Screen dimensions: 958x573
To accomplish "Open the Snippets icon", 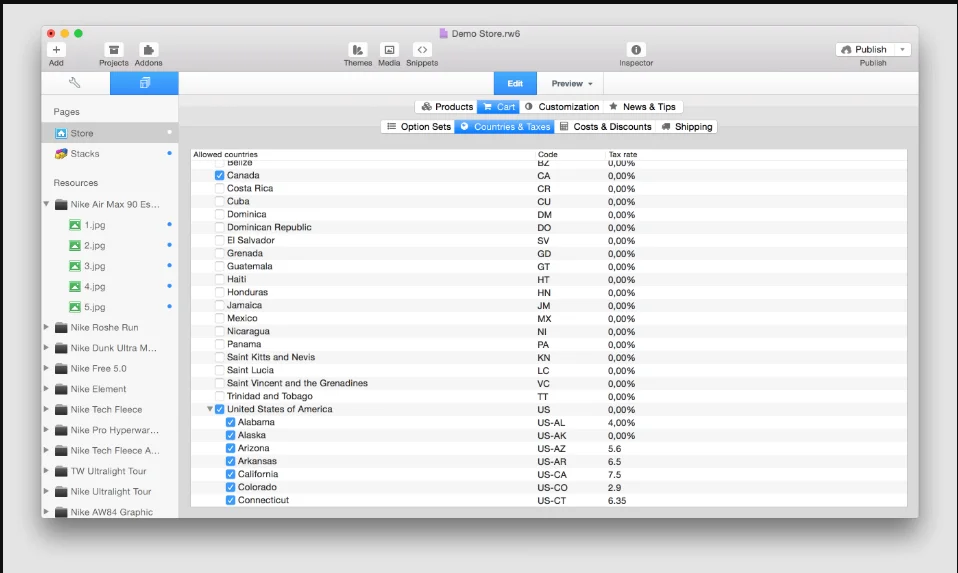I will pyautogui.click(x=422, y=50).
